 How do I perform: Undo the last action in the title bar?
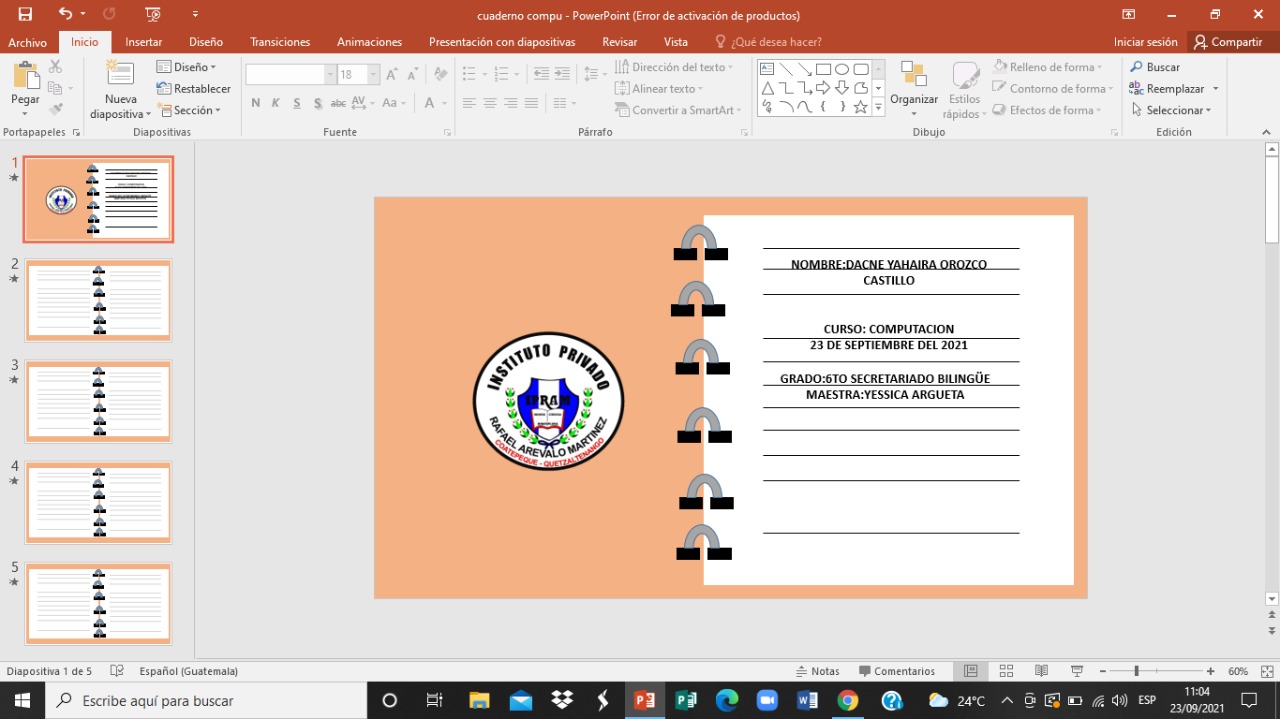pos(65,14)
